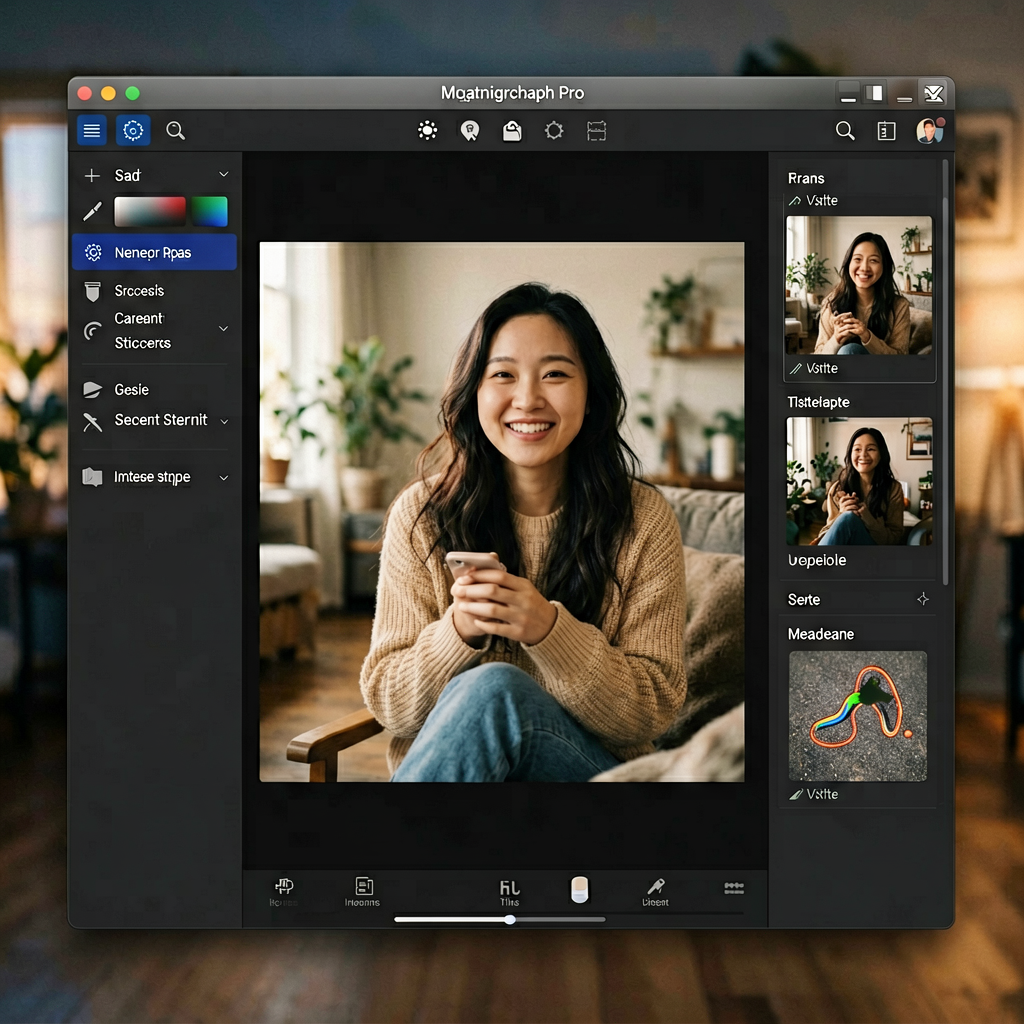Expand the Imtese stape chevron

223,478
